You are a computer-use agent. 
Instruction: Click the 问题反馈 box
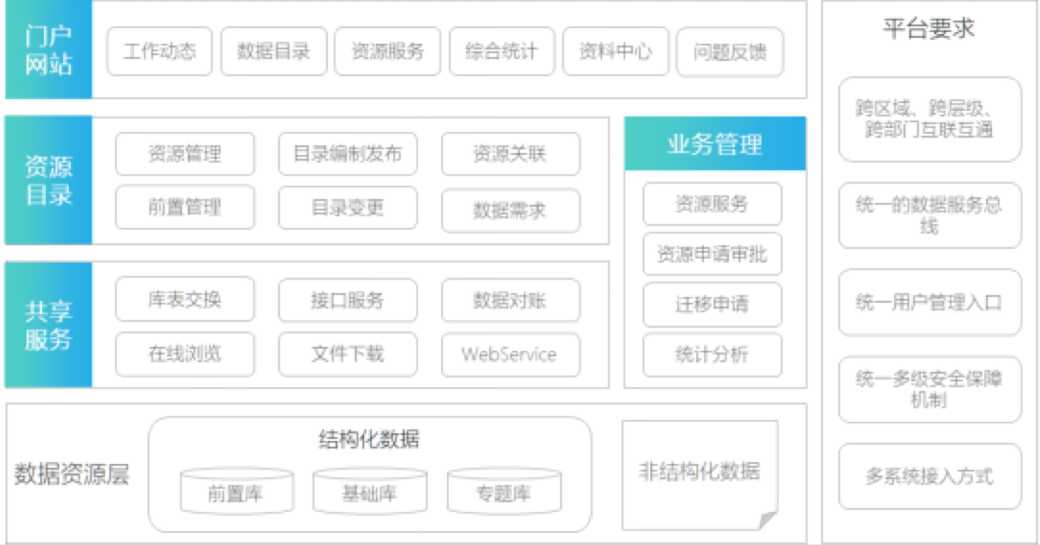pos(730,52)
